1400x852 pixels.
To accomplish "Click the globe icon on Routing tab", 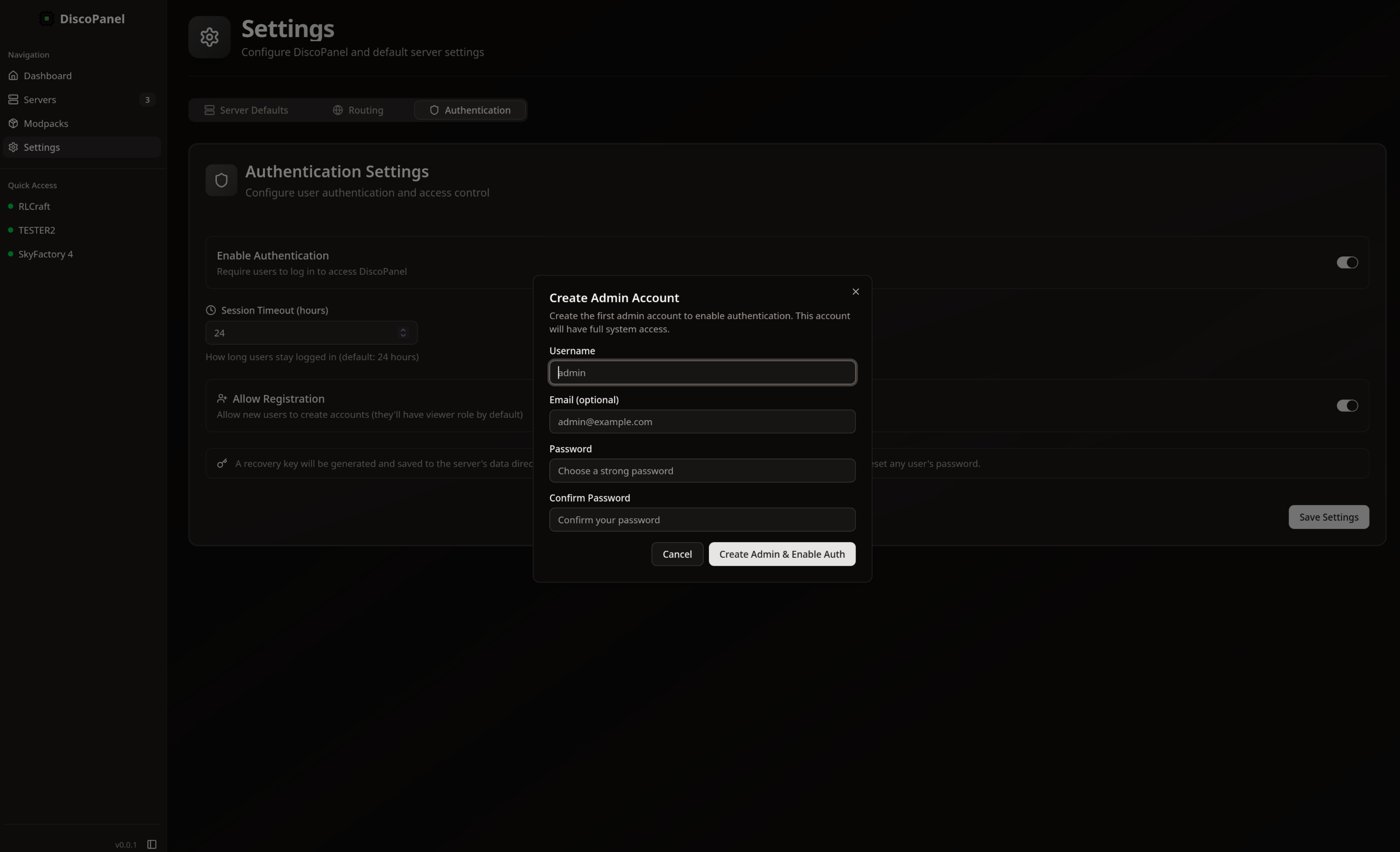I will tap(337, 110).
